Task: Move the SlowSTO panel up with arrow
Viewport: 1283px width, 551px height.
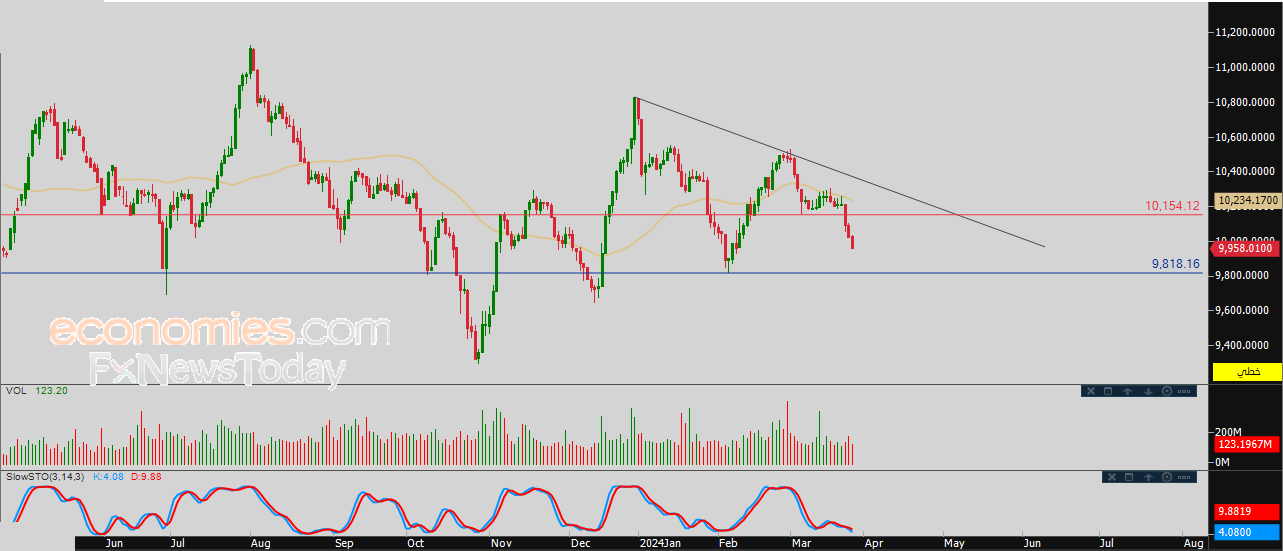Action: tap(1147, 478)
